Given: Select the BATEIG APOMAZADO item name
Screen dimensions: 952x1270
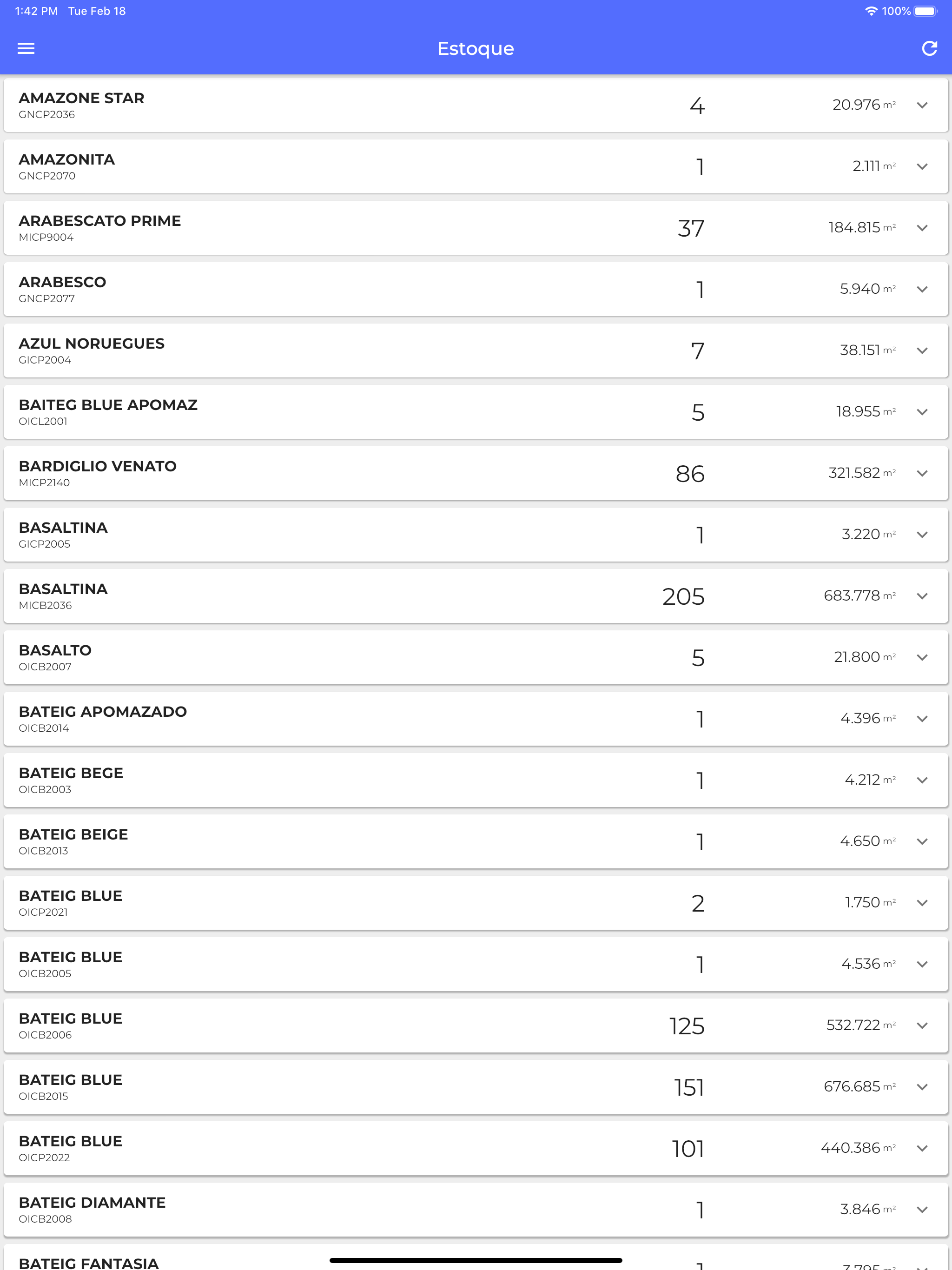Looking at the screenshot, I should [103, 712].
